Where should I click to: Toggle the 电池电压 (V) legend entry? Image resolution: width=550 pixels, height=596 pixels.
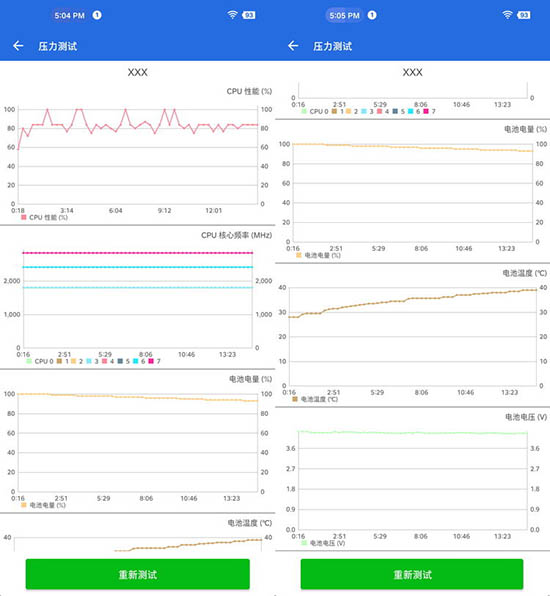click(323, 543)
